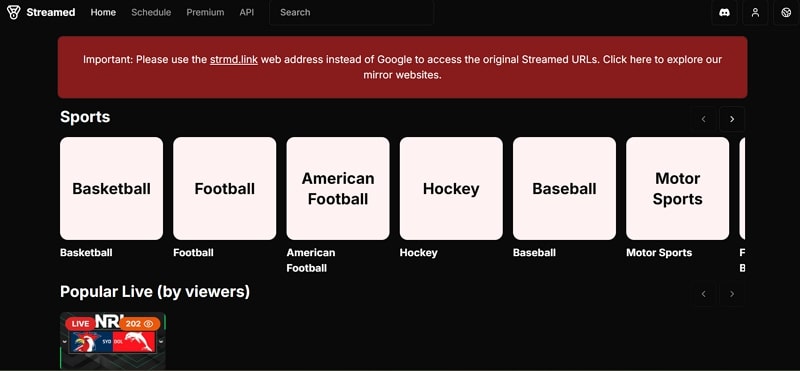Open the Basketball sport card
The height and width of the screenshot is (371, 800).
tap(111, 188)
